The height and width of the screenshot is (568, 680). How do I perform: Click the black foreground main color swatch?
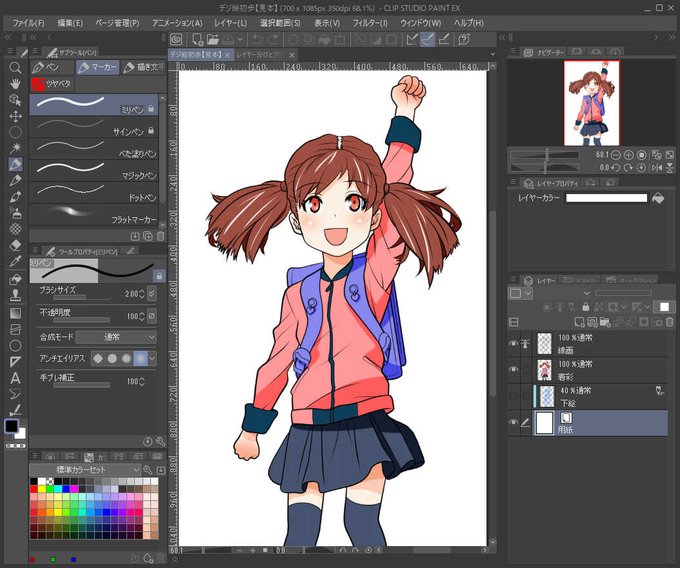[11, 426]
